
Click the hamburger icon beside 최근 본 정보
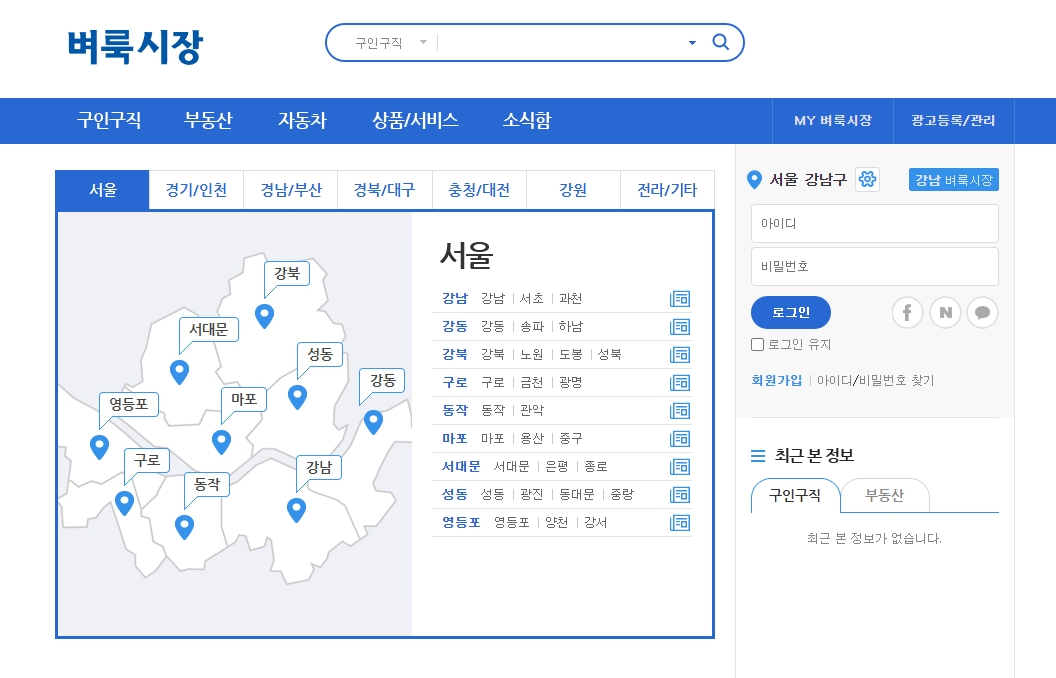pos(758,456)
